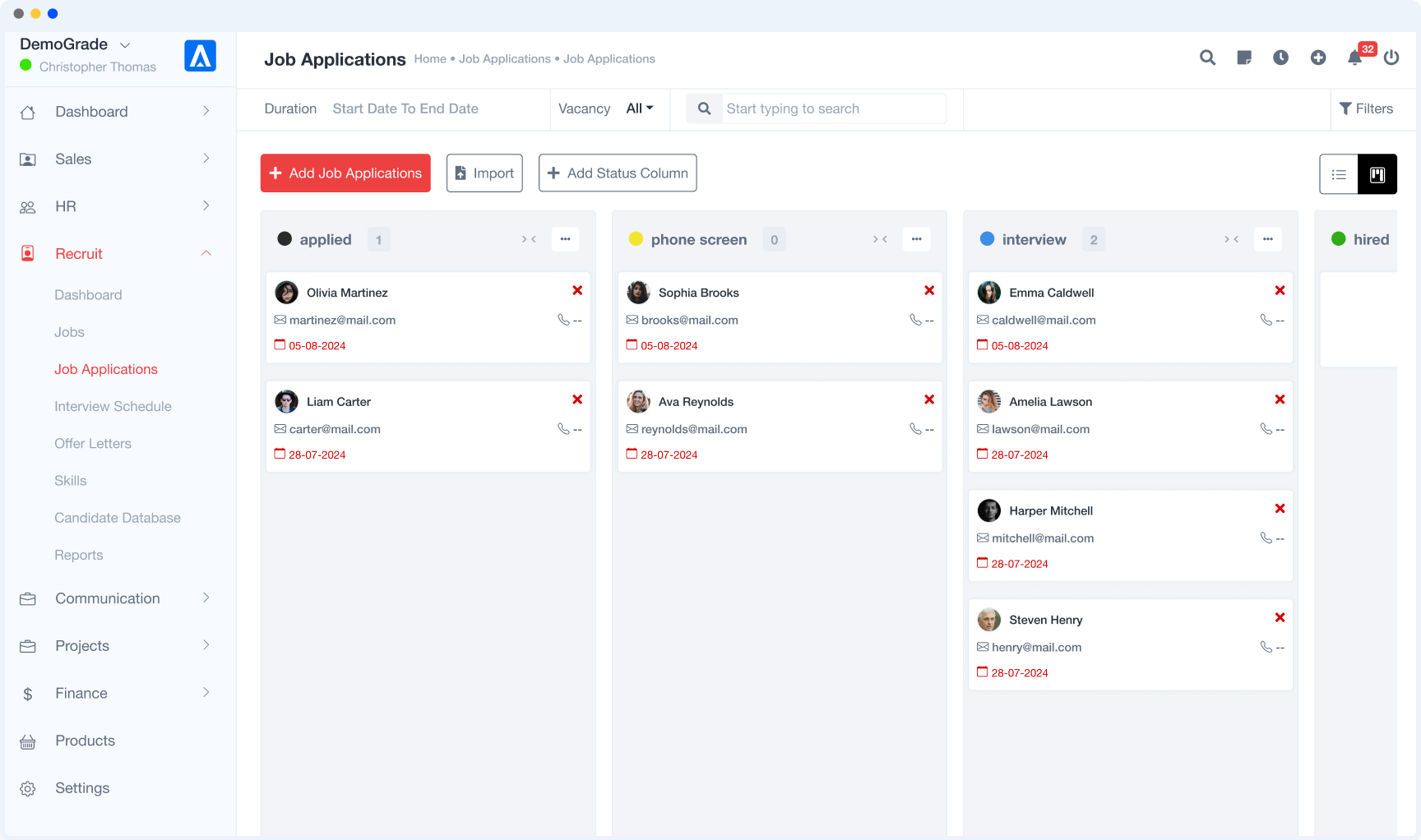
Task: Select the kanban board view icon
Action: point(1375,173)
